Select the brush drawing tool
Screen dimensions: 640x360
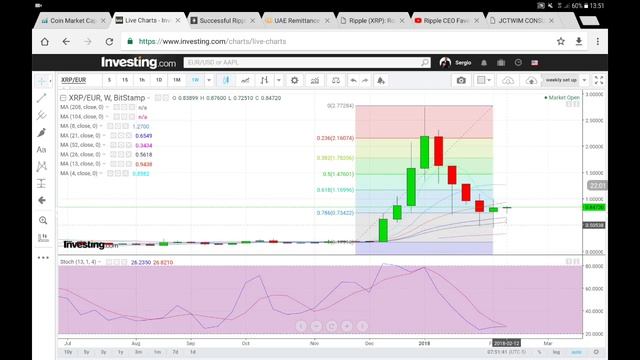(42, 133)
